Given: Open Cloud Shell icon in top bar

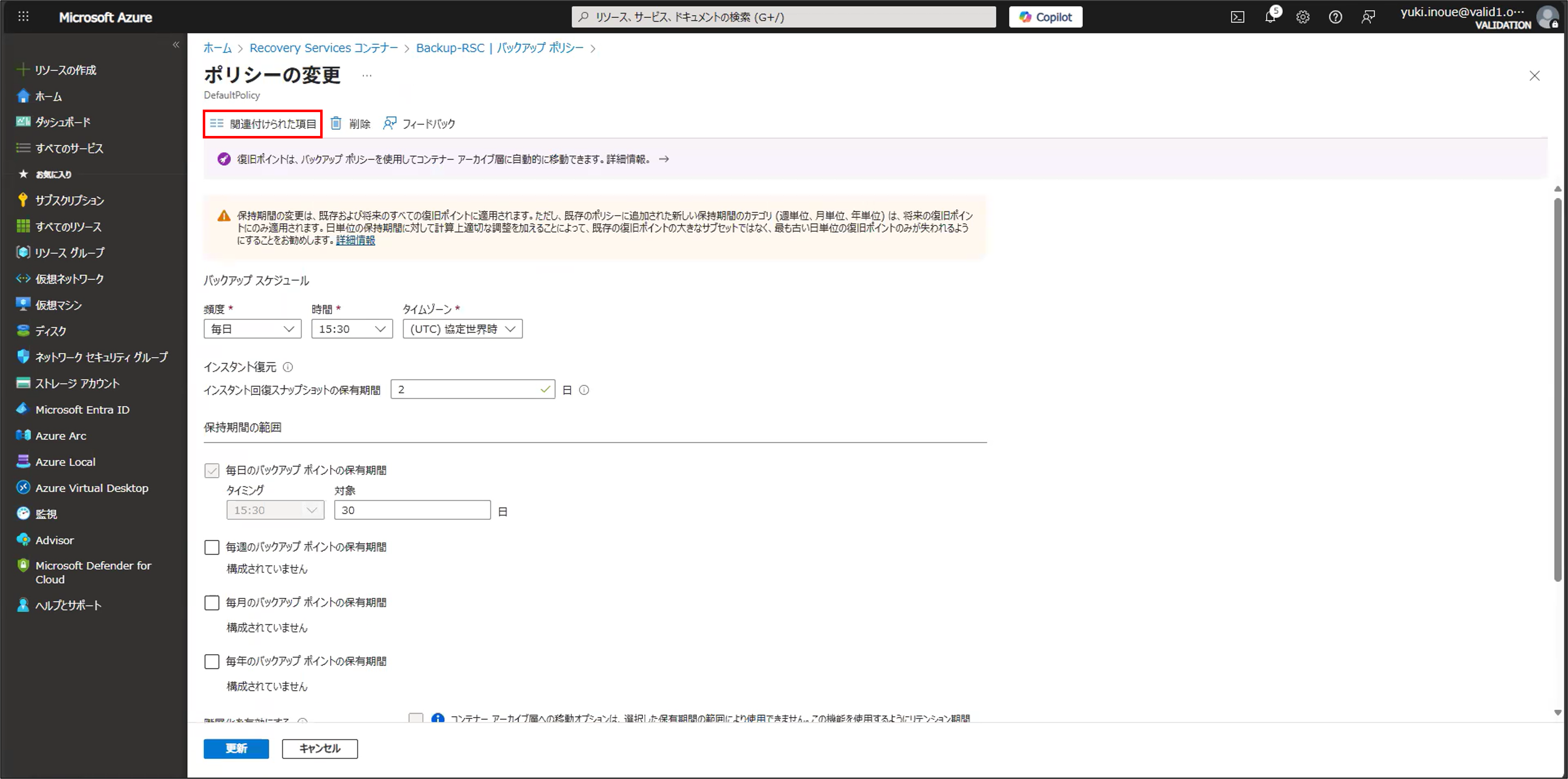Looking at the screenshot, I should tap(1238, 17).
